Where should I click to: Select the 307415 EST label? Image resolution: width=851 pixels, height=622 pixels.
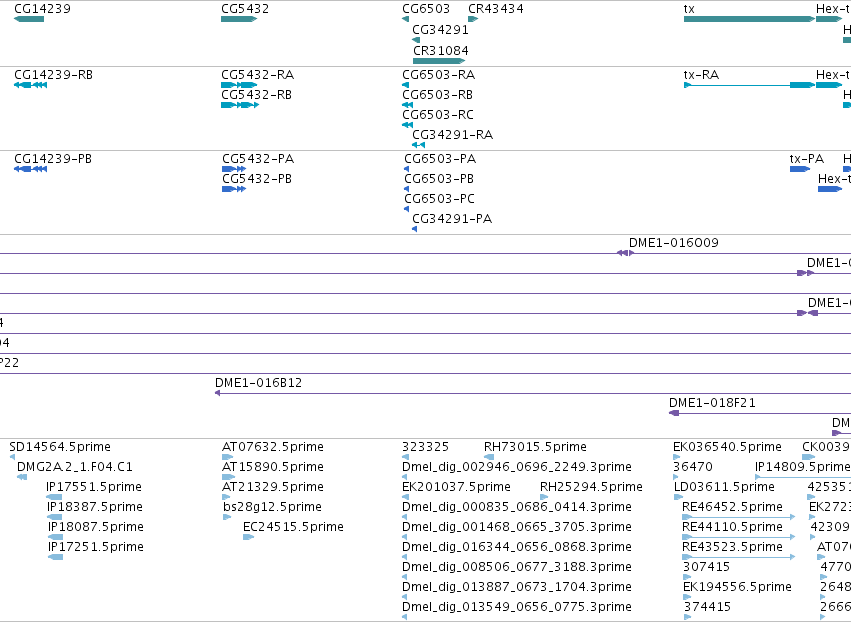point(706,567)
